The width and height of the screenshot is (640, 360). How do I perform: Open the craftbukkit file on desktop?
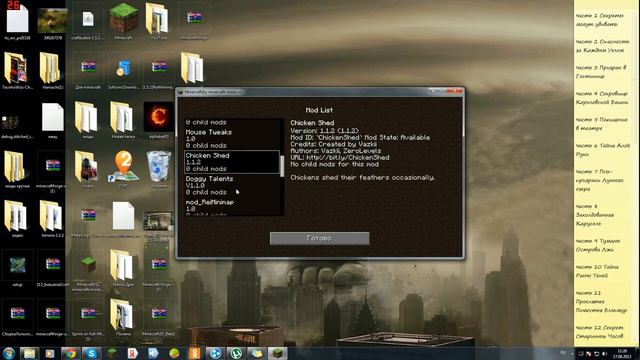pyautogui.click(x=88, y=22)
